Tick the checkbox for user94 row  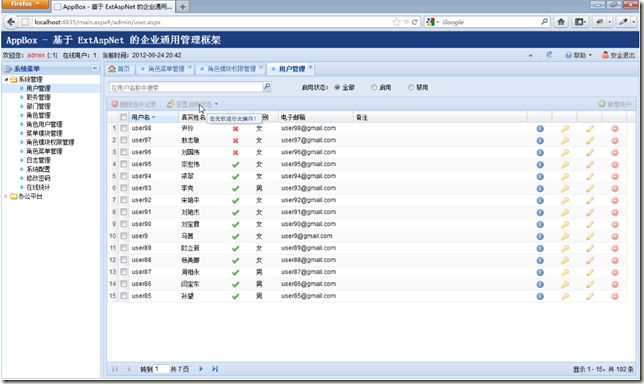pos(124,176)
